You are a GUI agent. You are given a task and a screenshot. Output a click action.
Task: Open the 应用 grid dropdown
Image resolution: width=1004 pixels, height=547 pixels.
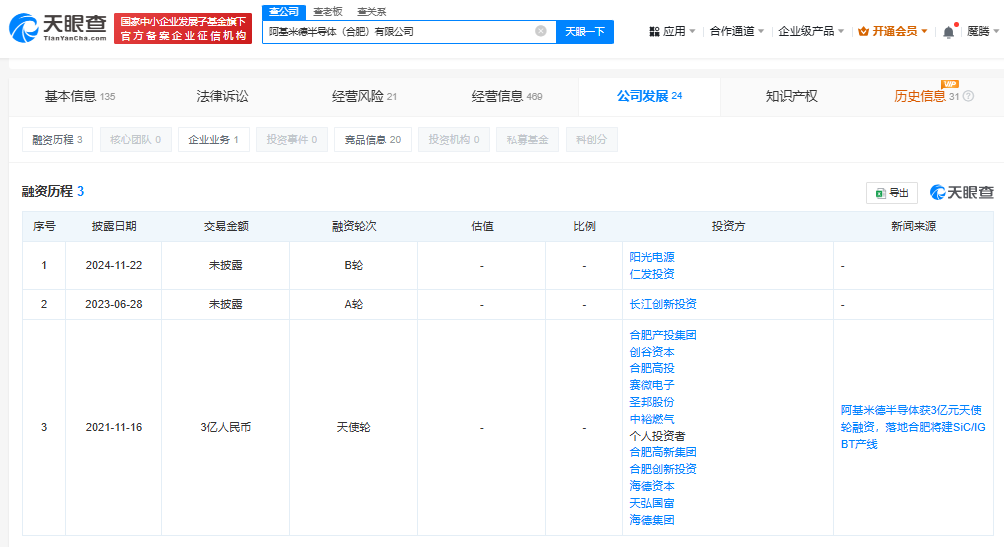pos(672,31)
